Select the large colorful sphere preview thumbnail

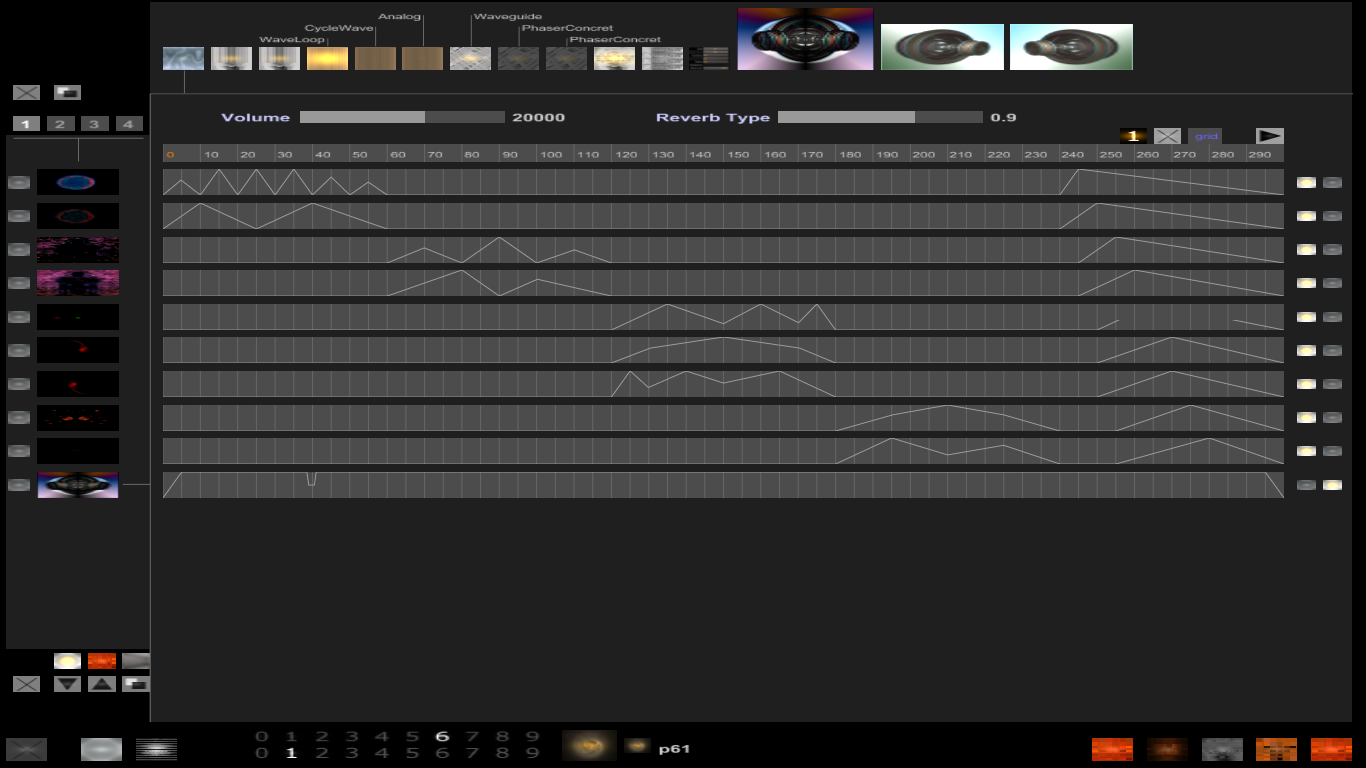point(805,39)
